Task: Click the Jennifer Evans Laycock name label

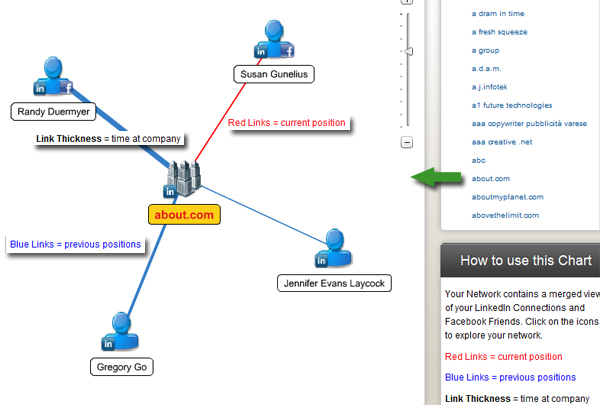Action: pos(334,283)
